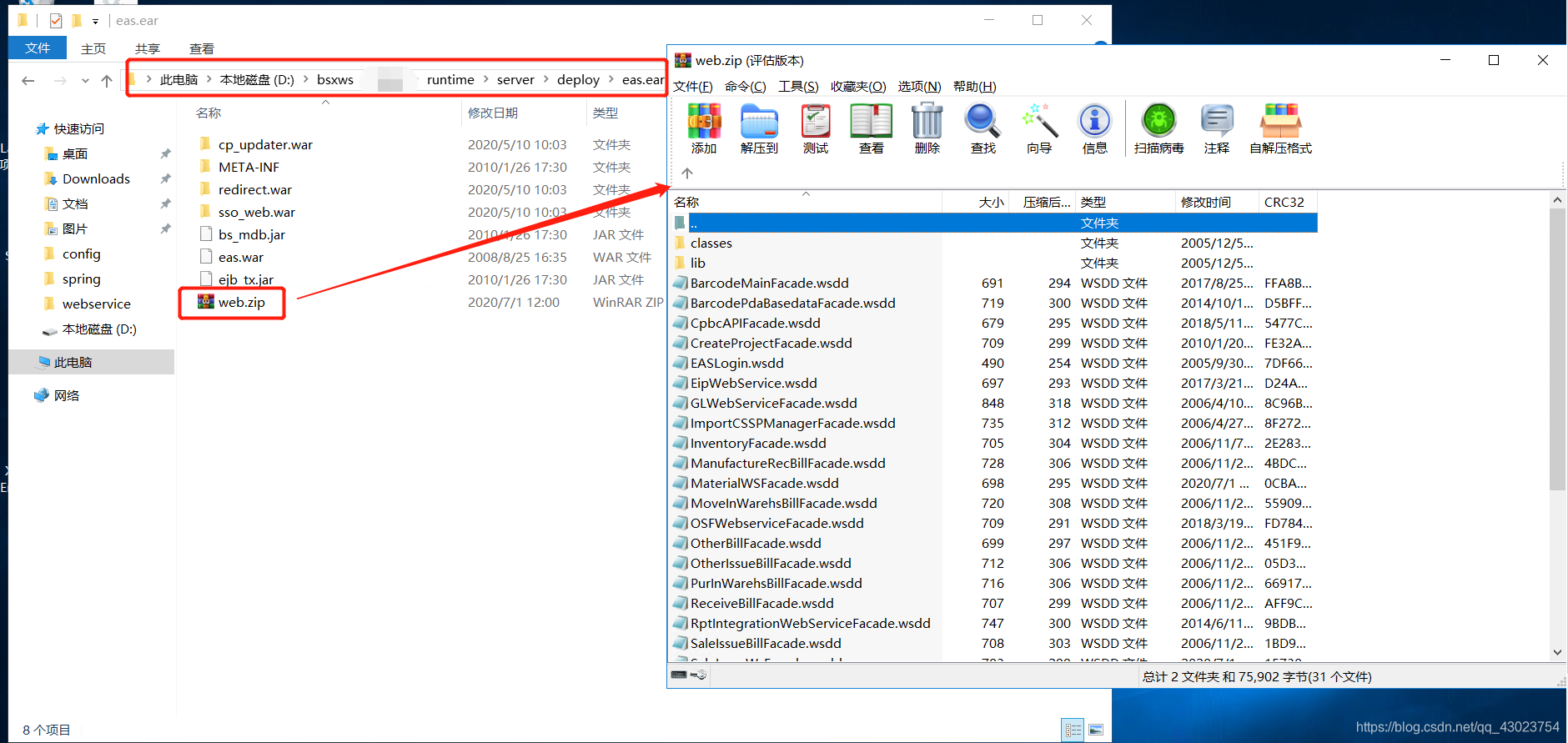Select eas.war file in Explorer

pos(241,257)
